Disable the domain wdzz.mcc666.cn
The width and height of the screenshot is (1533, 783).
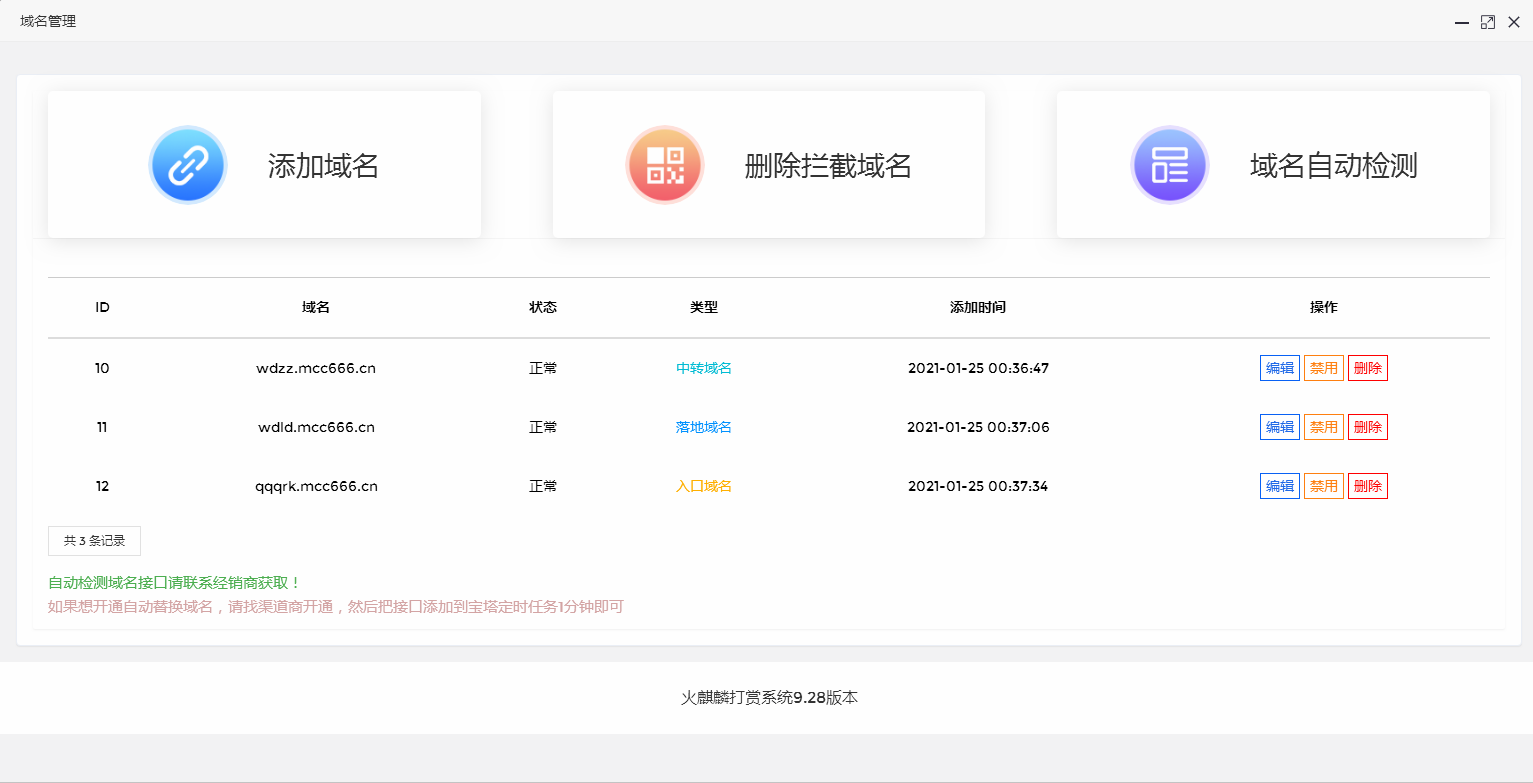tap(1323, 367)
